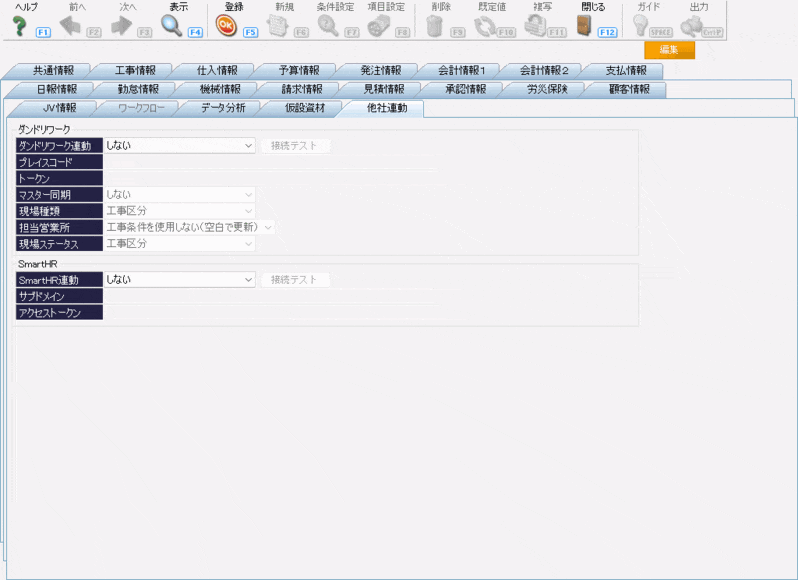Open the 担当営業所 dropdown

tap(189, 227)
